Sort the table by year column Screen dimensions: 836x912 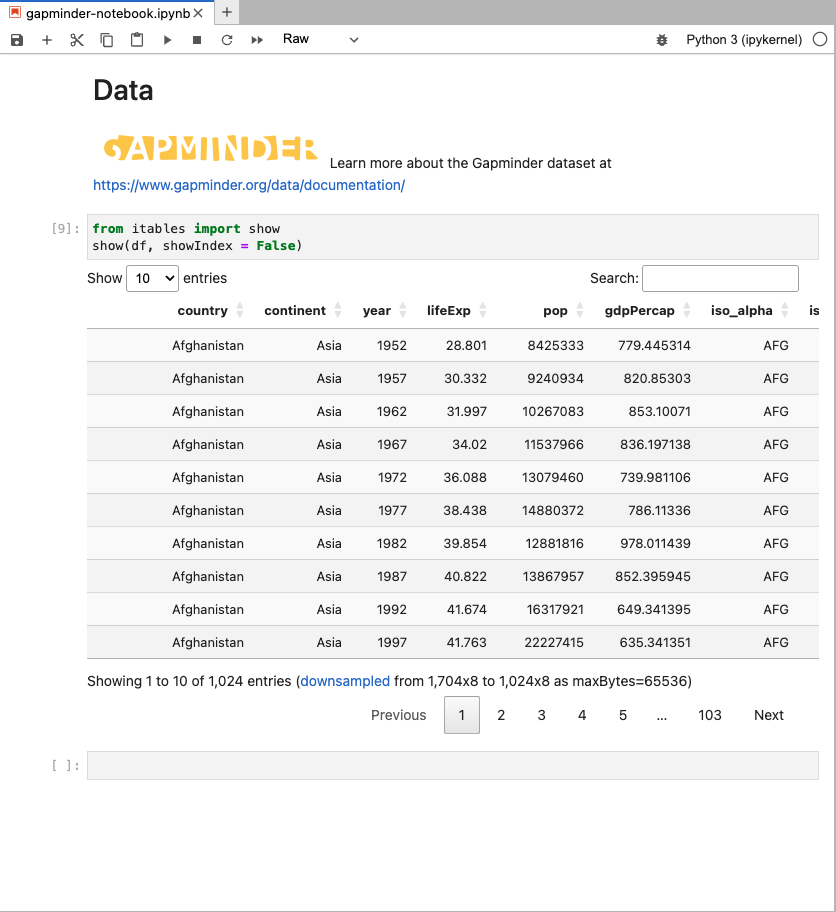click(377, 310)
